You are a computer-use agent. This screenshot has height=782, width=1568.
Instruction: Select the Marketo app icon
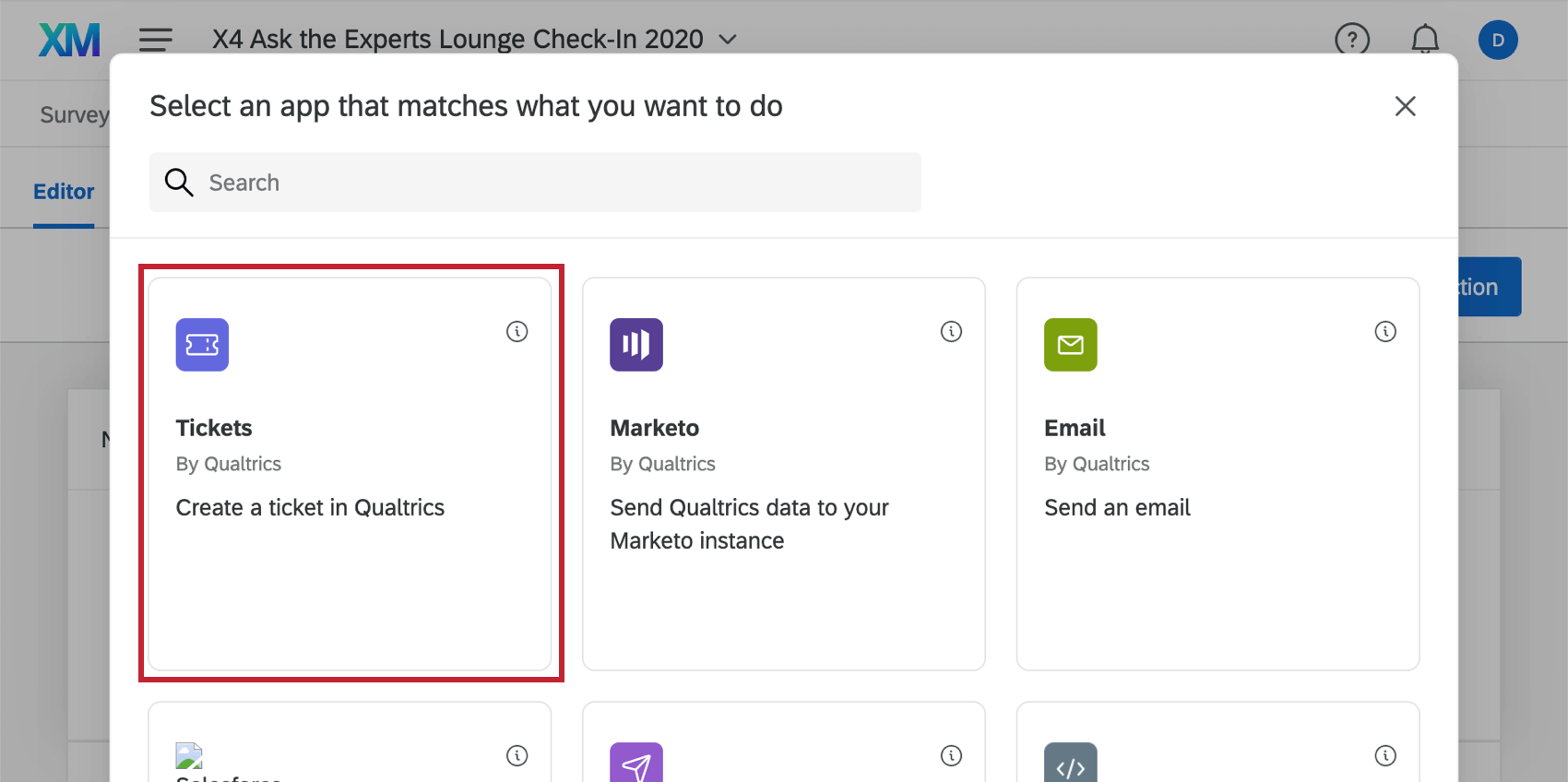pyautogui.click(x=636, y=345)
